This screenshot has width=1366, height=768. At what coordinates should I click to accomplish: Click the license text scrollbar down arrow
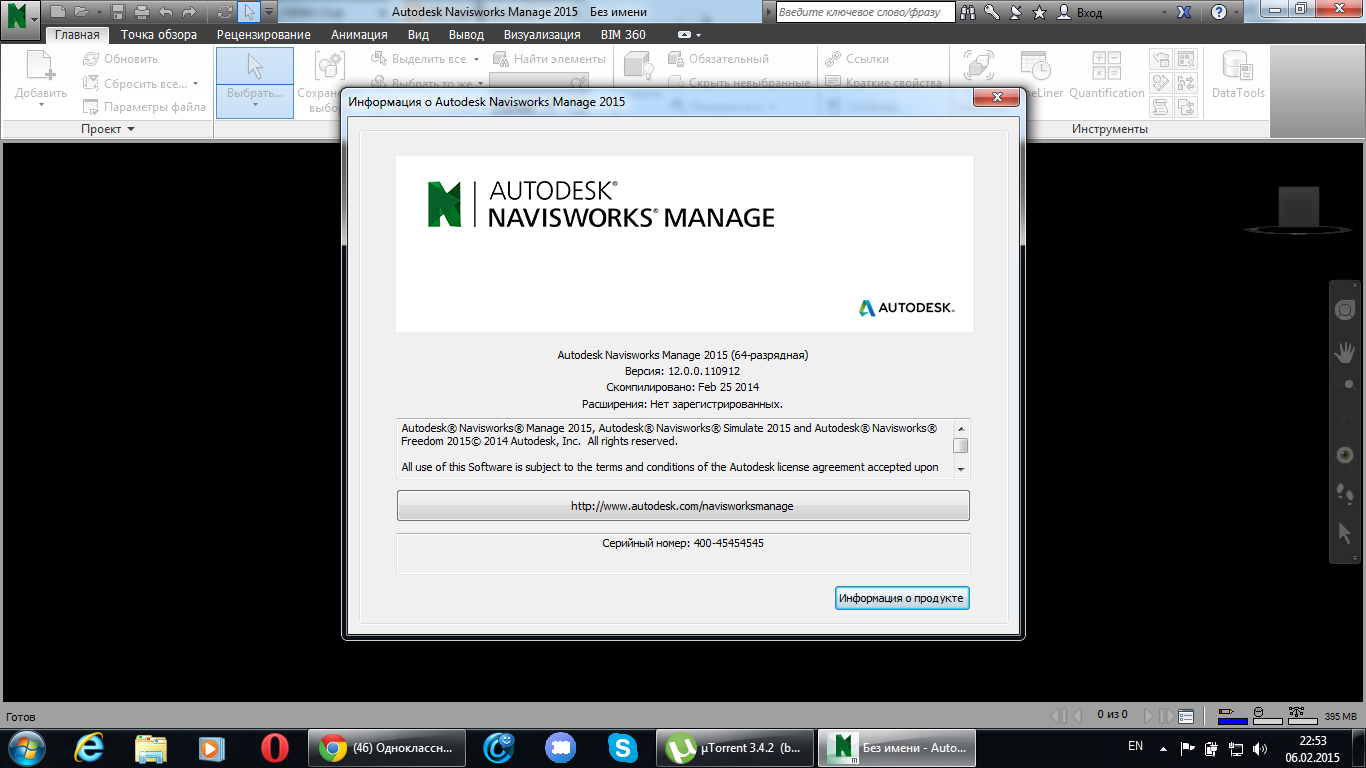point(960,469)
